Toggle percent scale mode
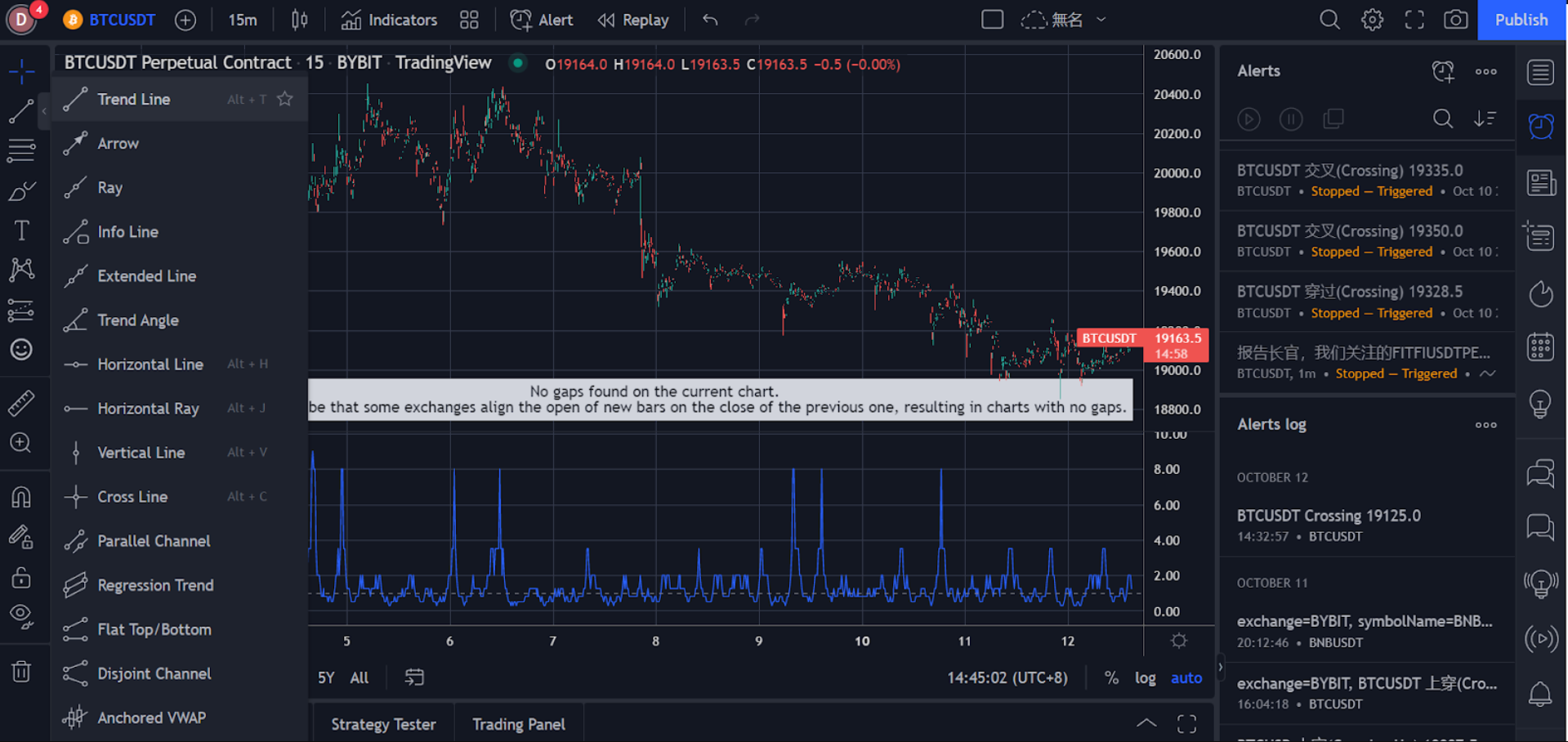Image resolution: width=1568 pixels, height=742 pixels. pos(1111,677)
